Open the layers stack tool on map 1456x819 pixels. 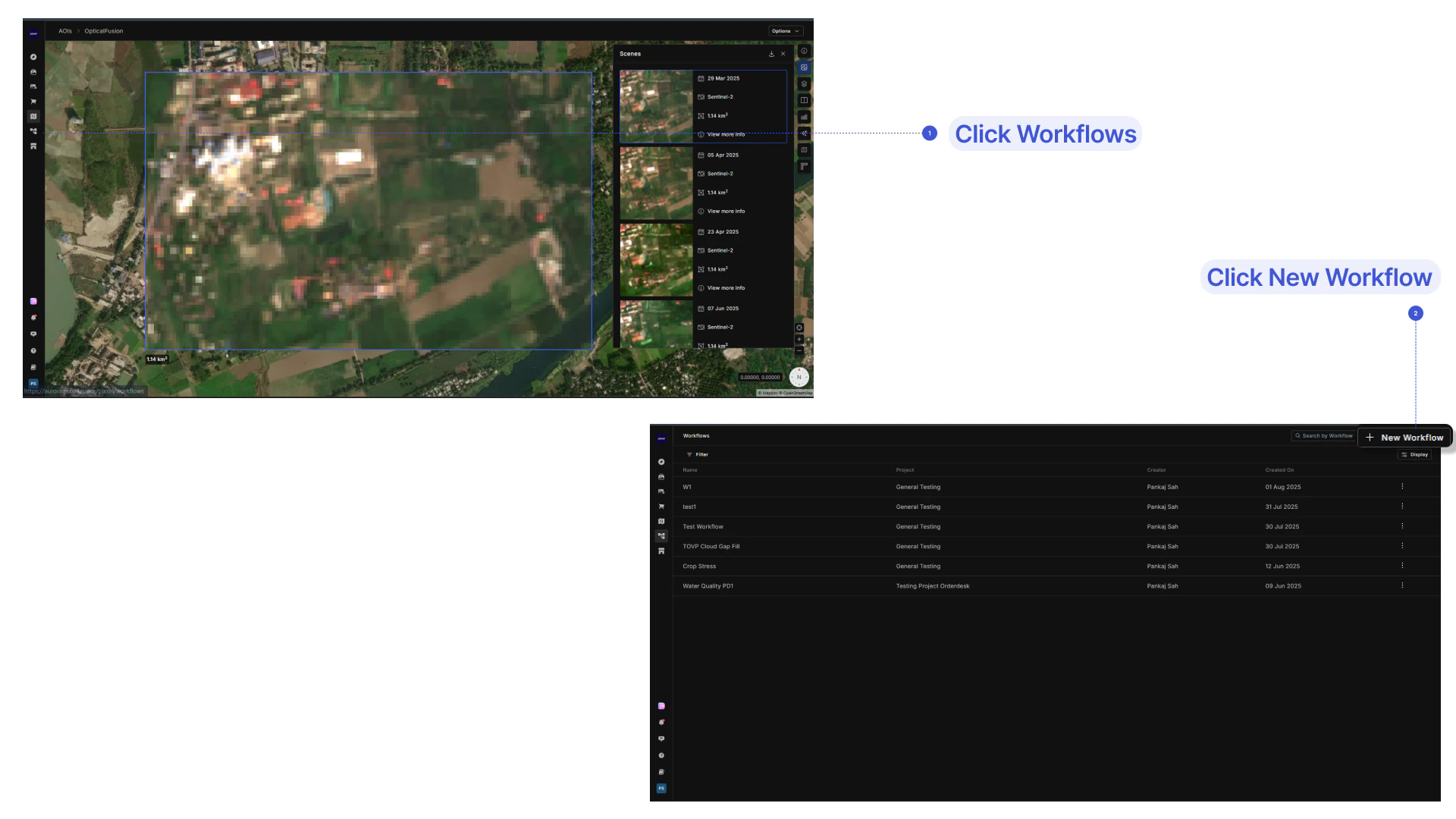click(804, 84)
